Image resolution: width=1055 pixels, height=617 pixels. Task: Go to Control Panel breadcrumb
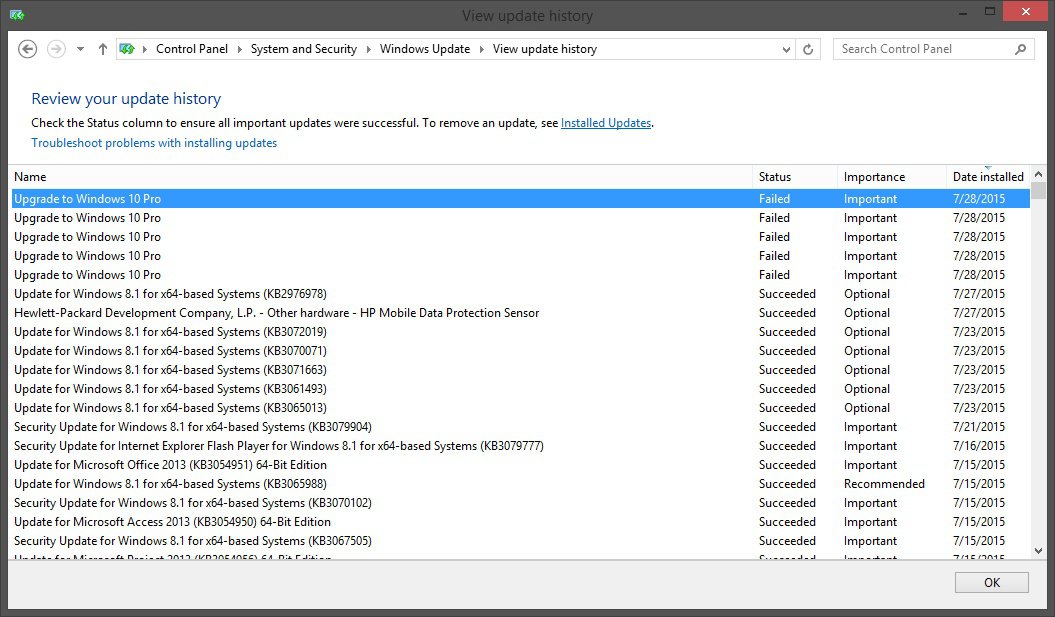pos(192,49)
